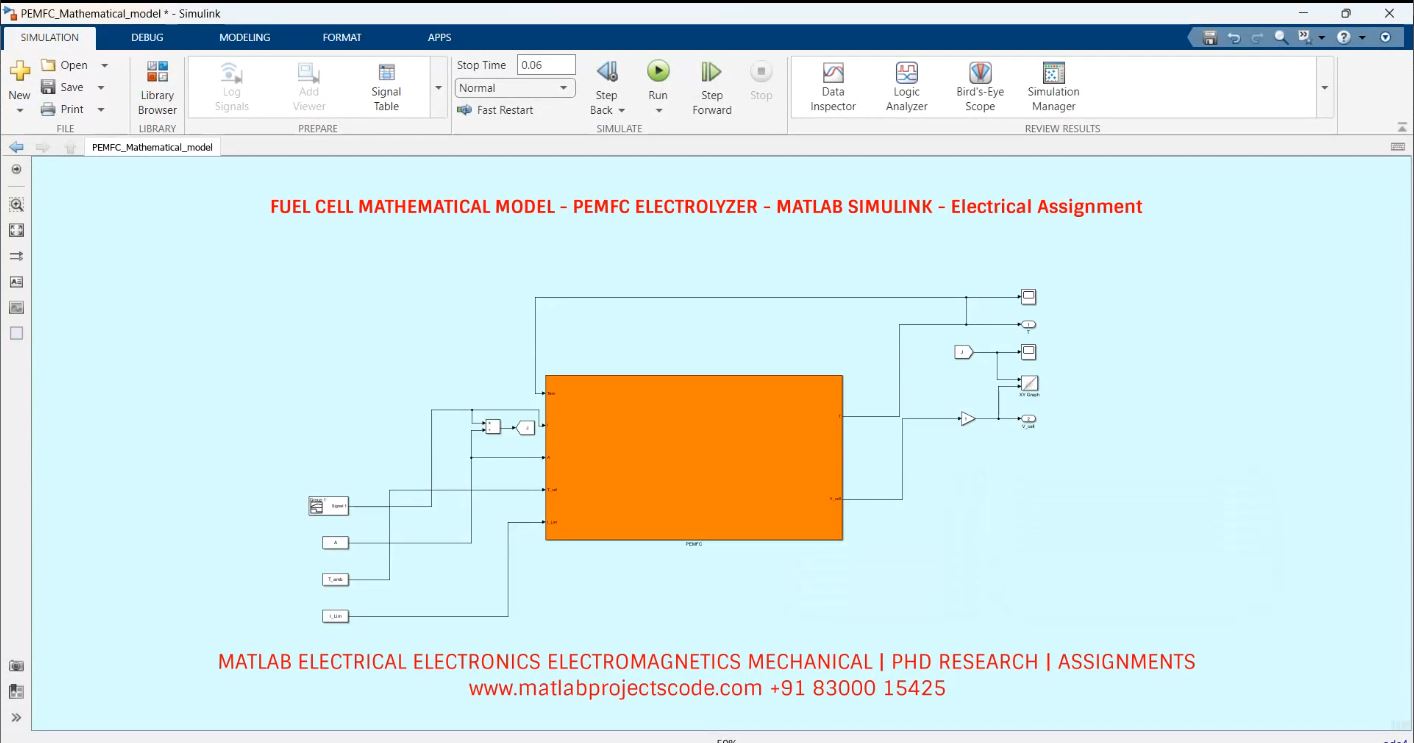Switch to the MODELING ribbon tab
Image resolution: width=1414 pixels, height=743 pixels.
243,37
